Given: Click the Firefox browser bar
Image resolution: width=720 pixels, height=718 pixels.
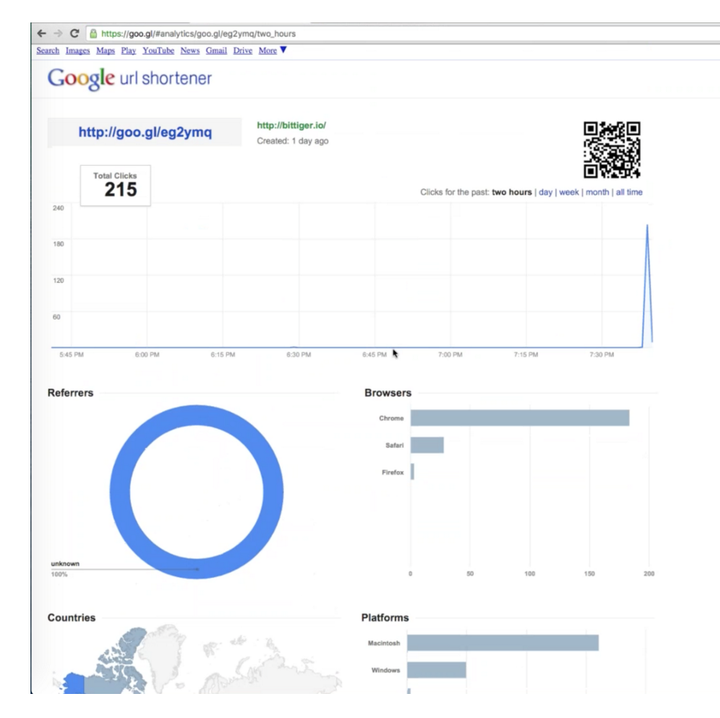Looking at the screenshot, I should click(412, 472).
